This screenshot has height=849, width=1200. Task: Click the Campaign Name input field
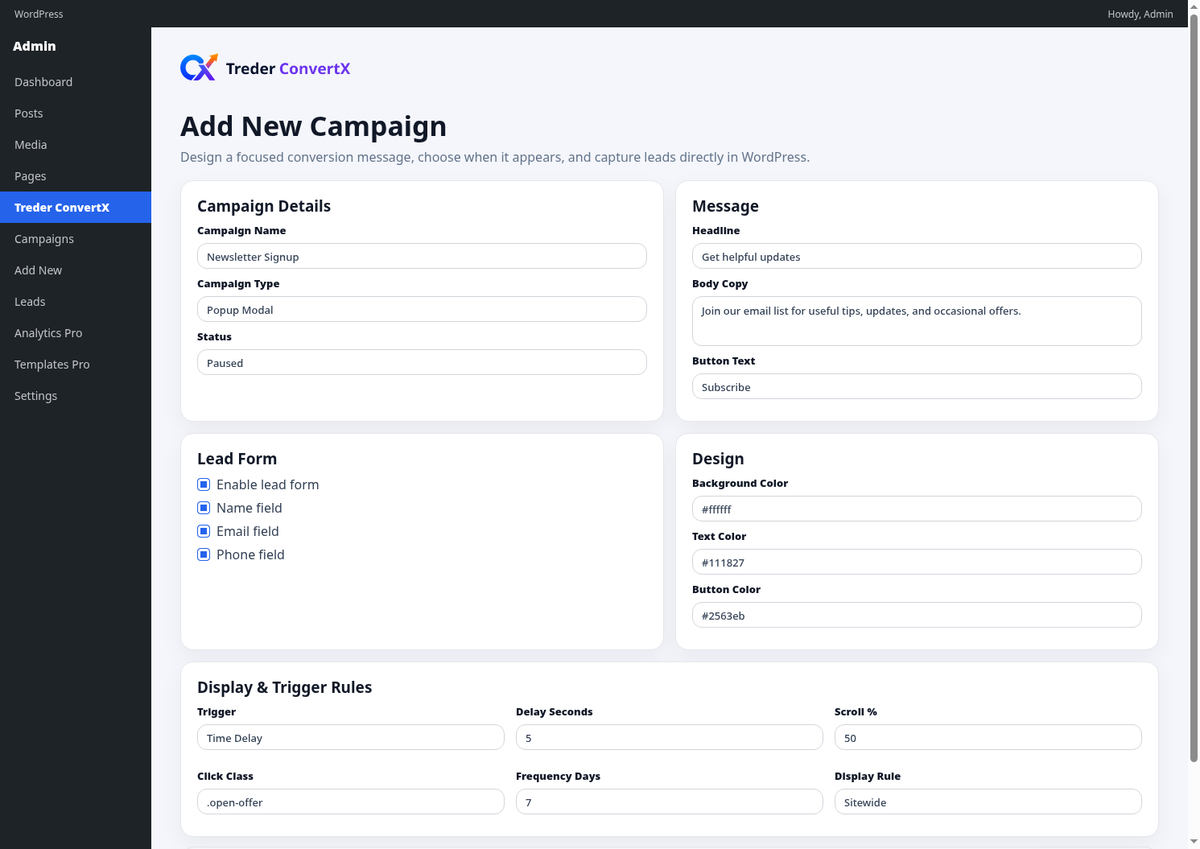click(x=422, y=256)
